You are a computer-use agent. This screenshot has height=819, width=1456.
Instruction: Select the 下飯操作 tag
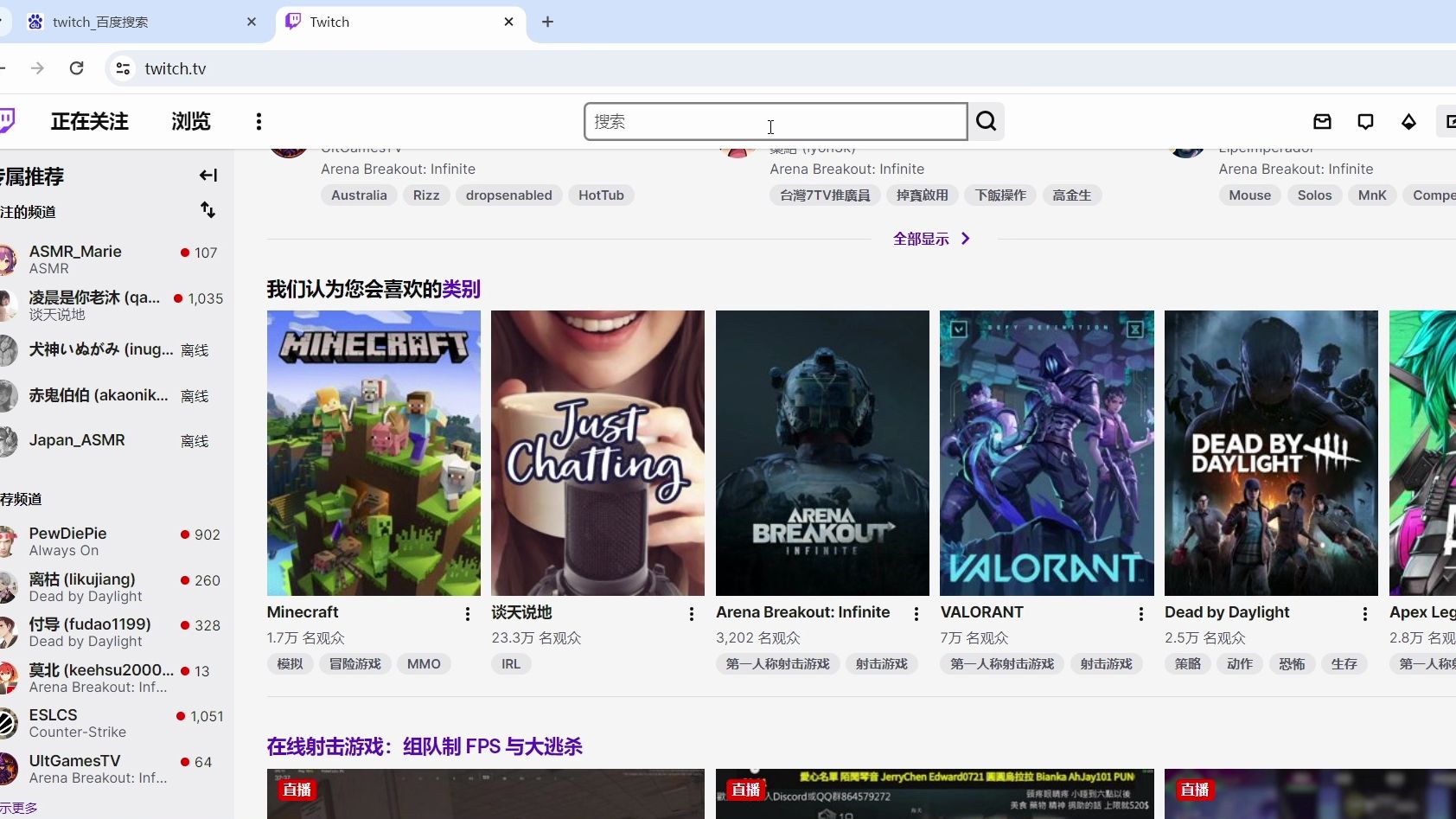[1000, 195]
